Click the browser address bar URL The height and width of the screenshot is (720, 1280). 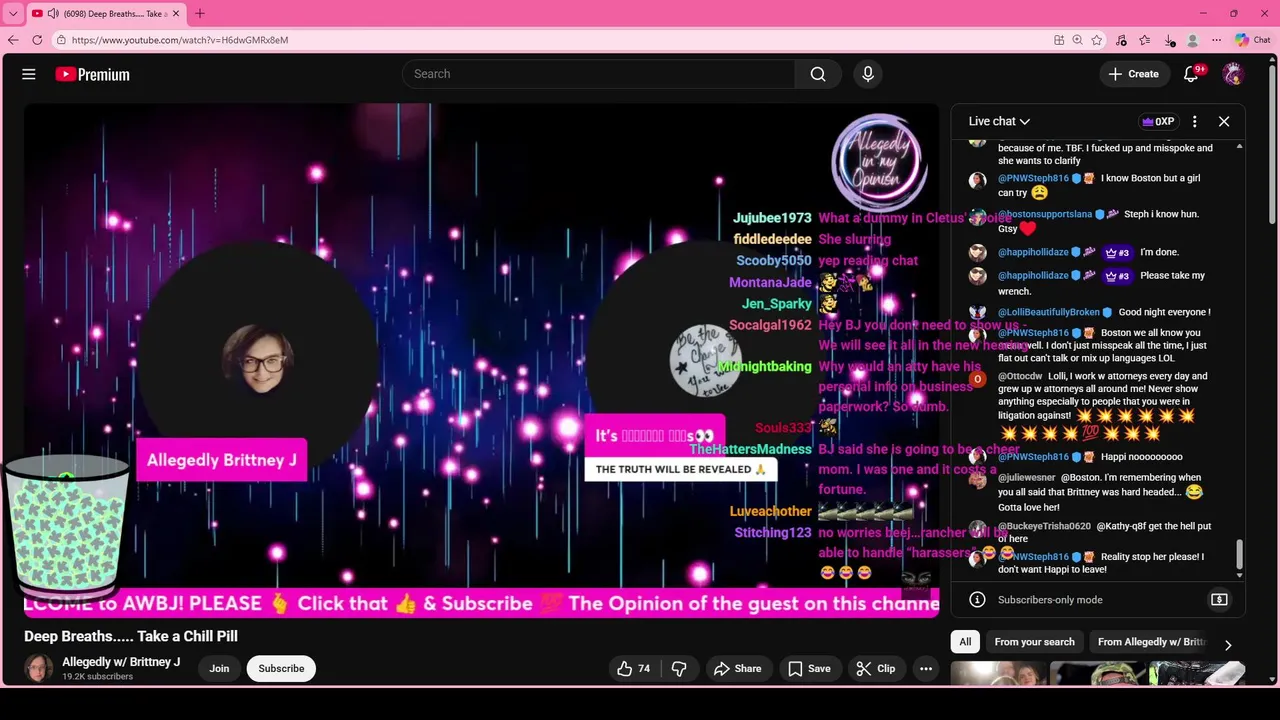tap(180, 40)
